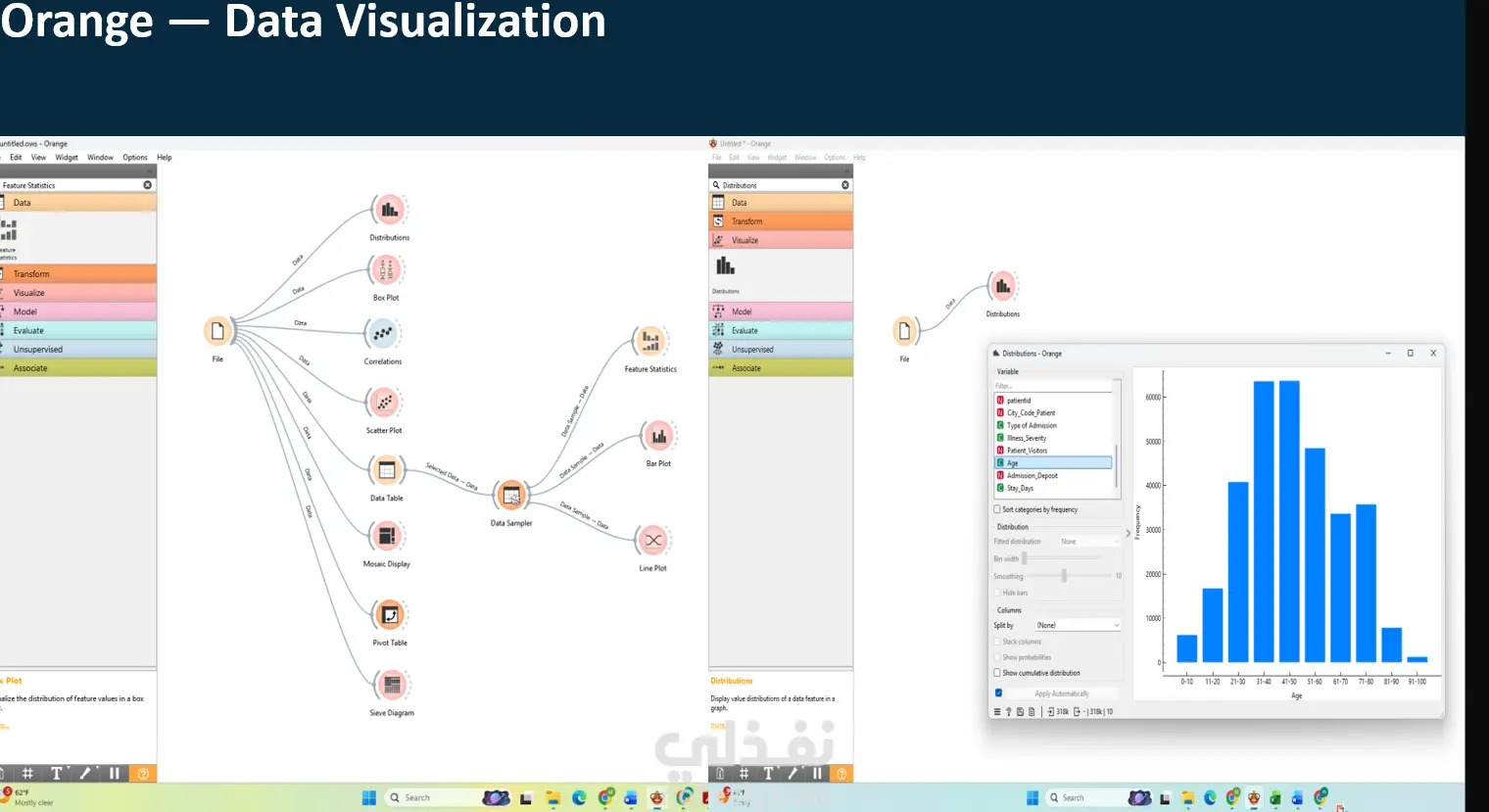
Task: Choose the text annotation tool in left window
Action: (56, 773)
